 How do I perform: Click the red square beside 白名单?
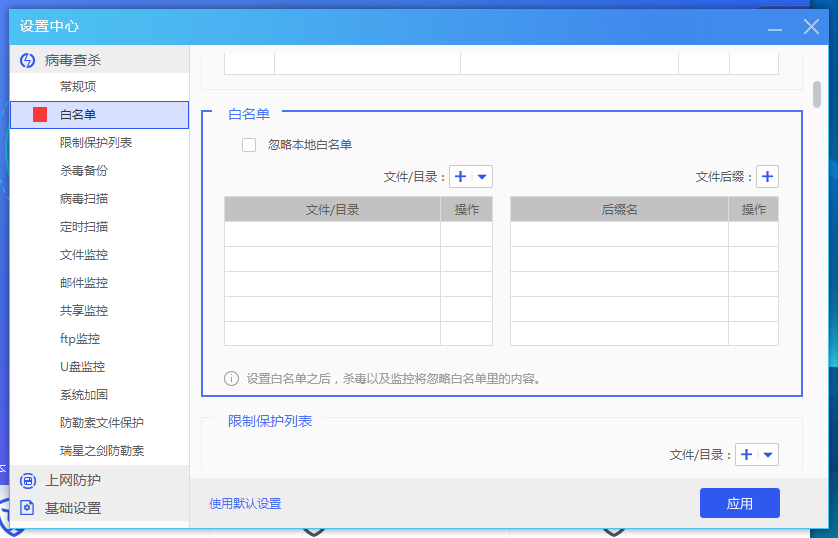40,114
